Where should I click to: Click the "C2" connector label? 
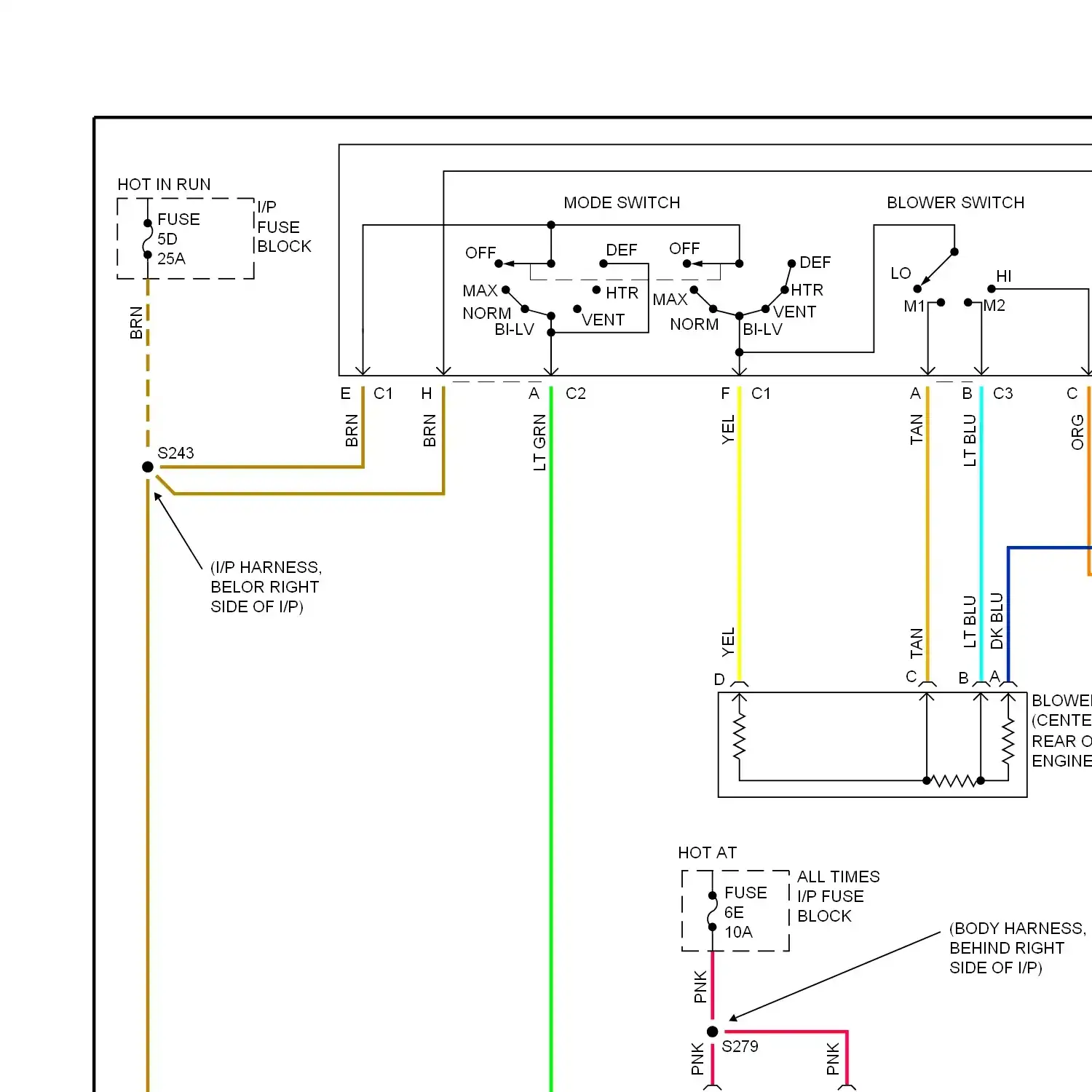click(x=575, y=393)
